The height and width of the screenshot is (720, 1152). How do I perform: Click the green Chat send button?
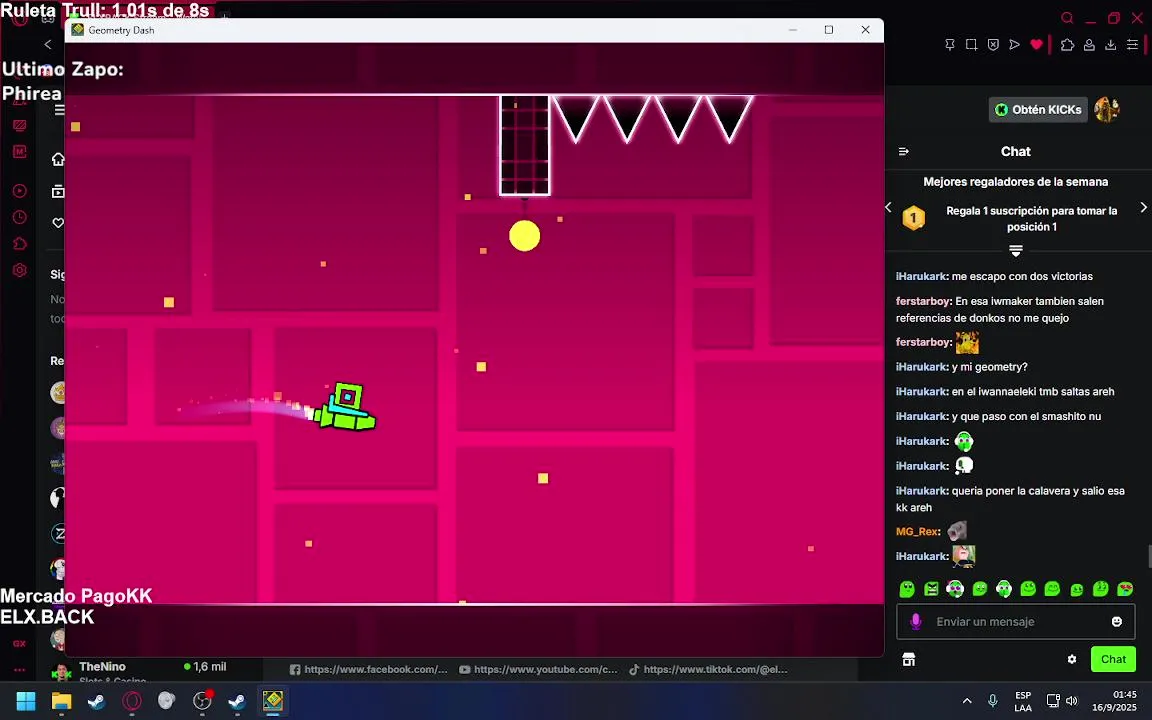pos(1113,659)
